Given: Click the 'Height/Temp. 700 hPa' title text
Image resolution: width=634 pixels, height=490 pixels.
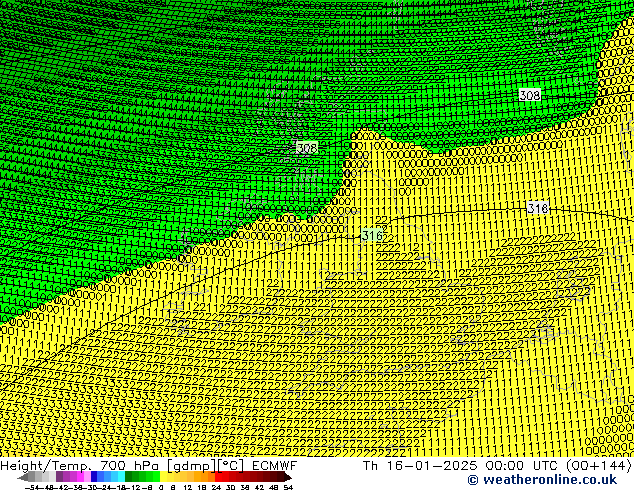Looking at the screenshot, I should click(81, 466).
